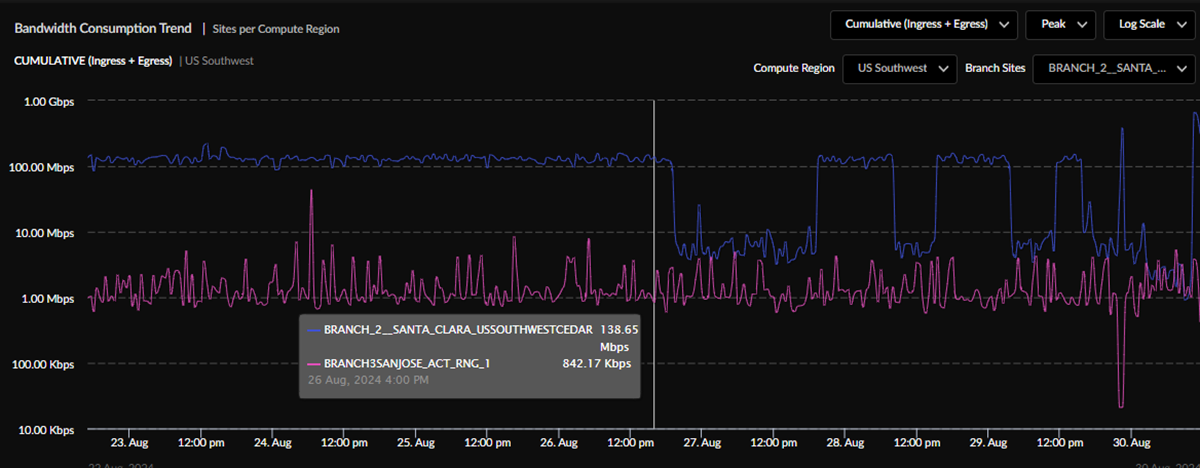Click BRANCH3SANJOSE_ACT_RNG_1 in tooltip
The image size is (1200, 468).
click(407, 364)
